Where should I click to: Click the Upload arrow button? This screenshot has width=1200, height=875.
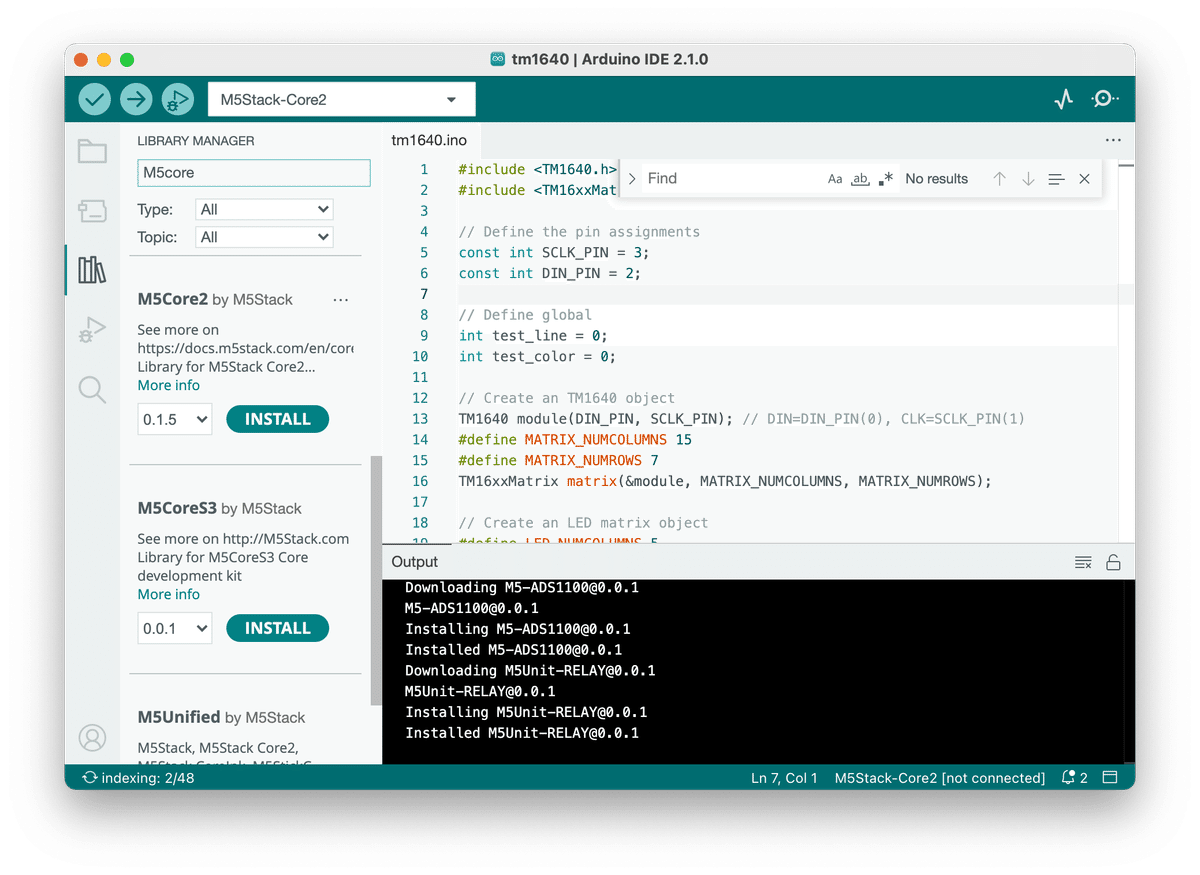tap(136, 99)
